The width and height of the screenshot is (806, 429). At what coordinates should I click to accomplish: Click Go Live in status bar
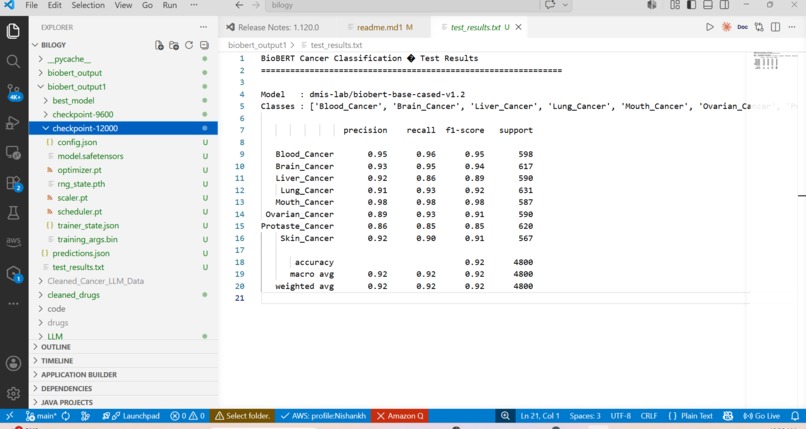761,416
